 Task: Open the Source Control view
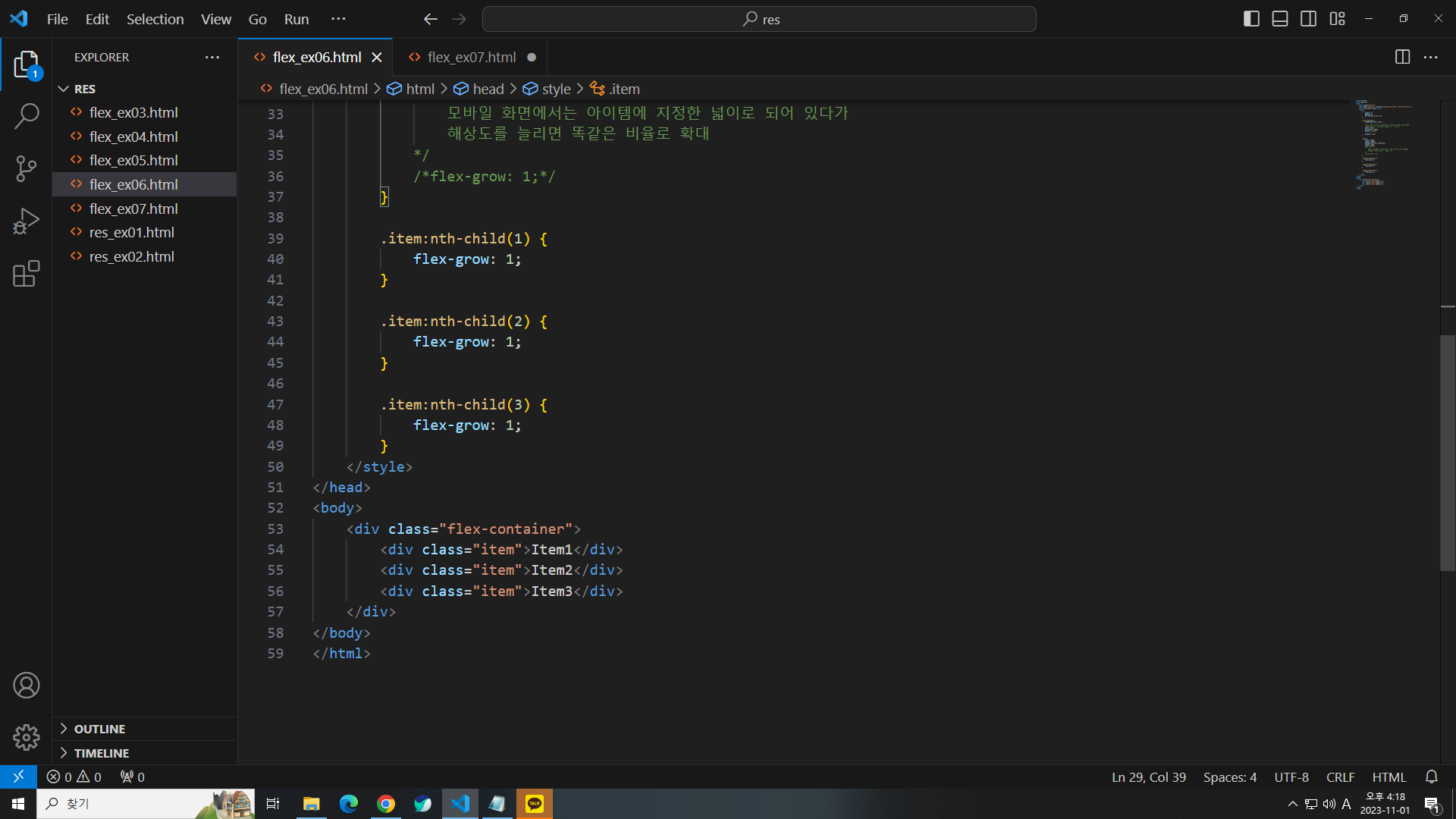pos(27,168)
